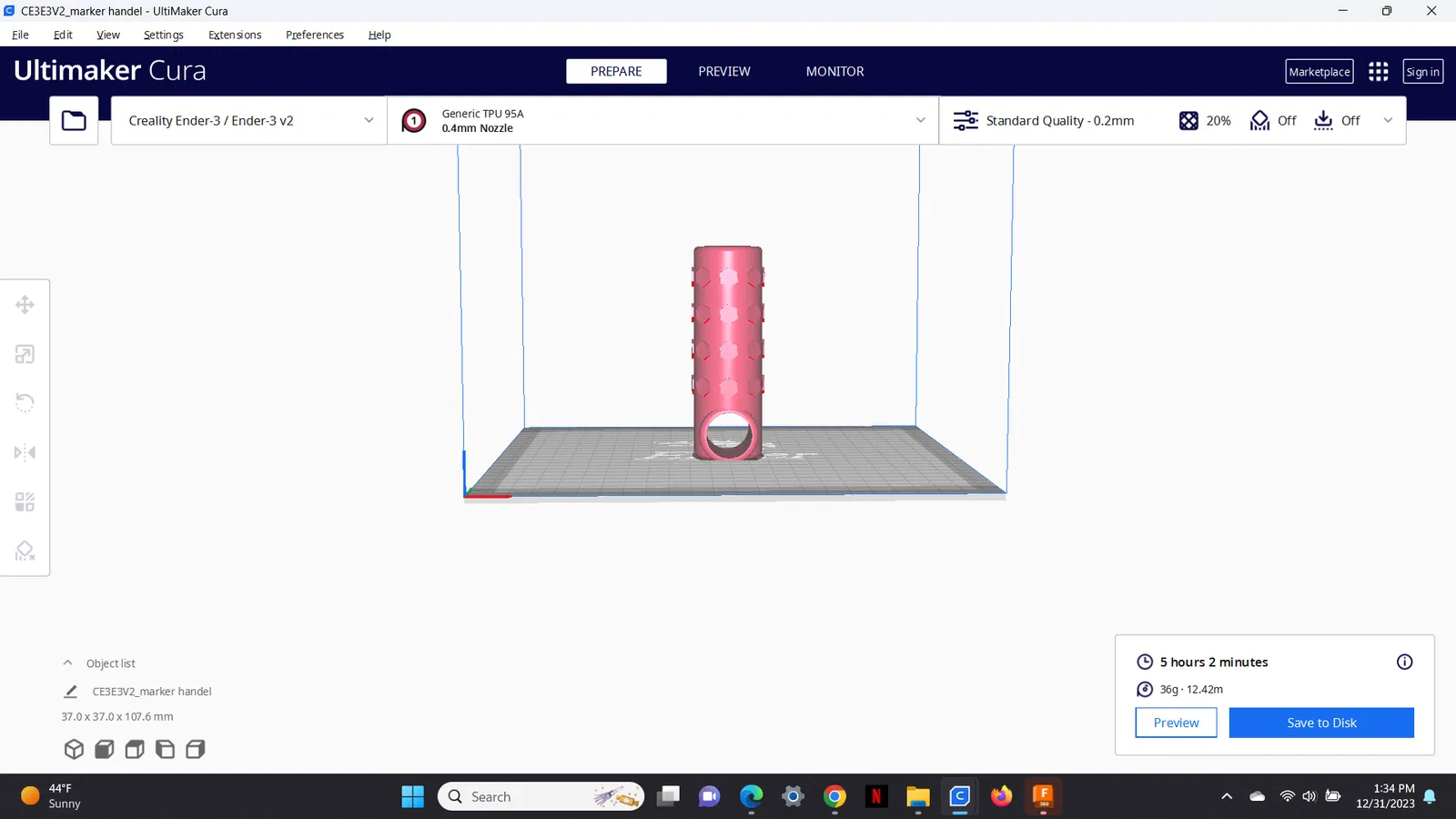Click Save to Disk
Screen dimensions: 1456x819
click(1321, 723)
